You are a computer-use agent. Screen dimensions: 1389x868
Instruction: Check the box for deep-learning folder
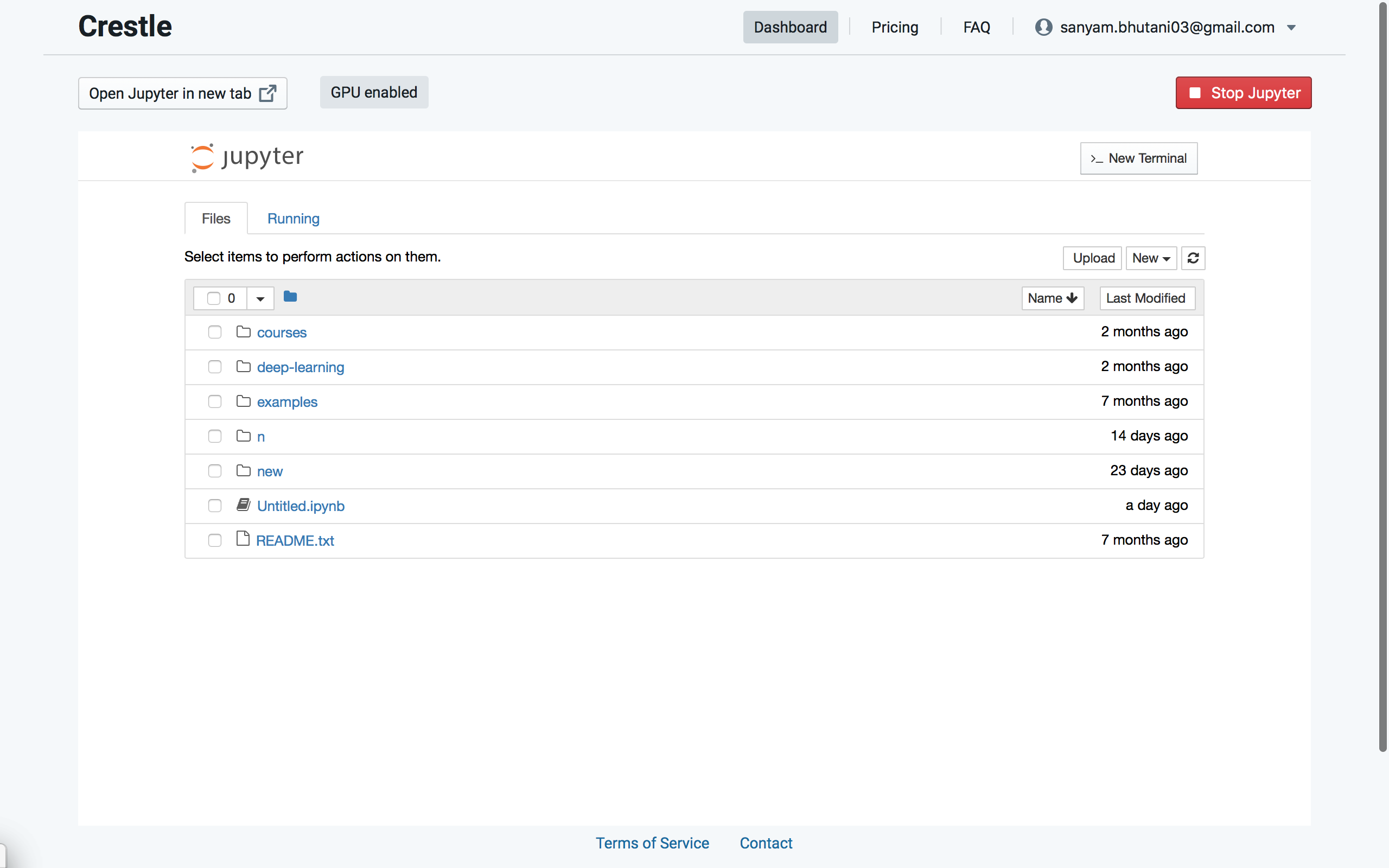215,367
